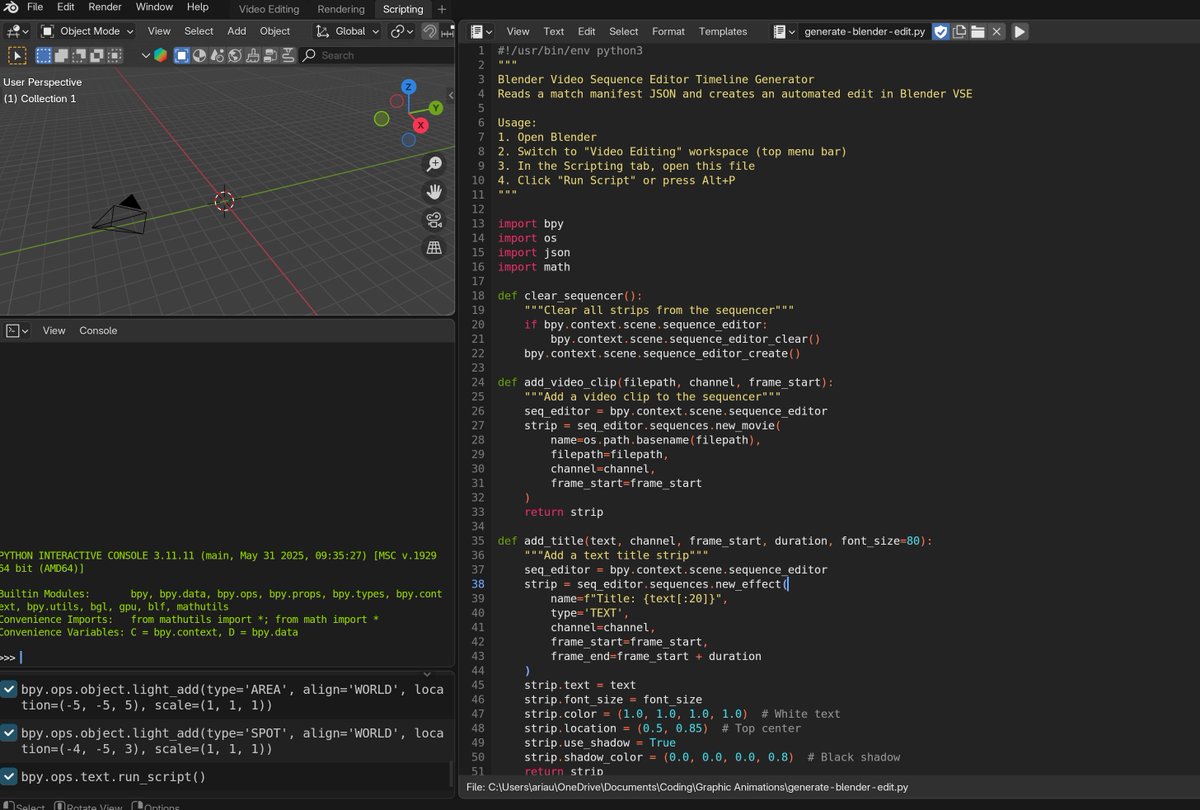
Task: Click the pan hand icon in viewport
Action: point(434,192)
